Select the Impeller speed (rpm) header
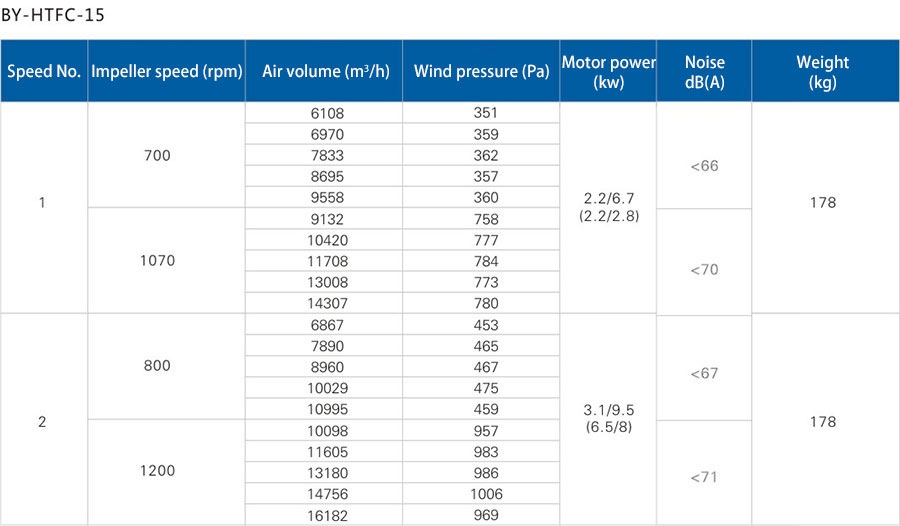 tap(166, 71)
